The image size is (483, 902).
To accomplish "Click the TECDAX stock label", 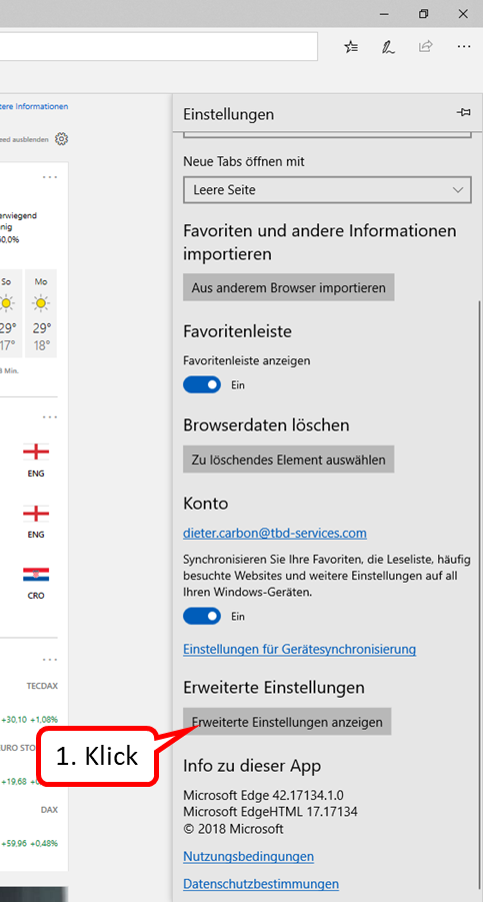I will tap(42, 686).
